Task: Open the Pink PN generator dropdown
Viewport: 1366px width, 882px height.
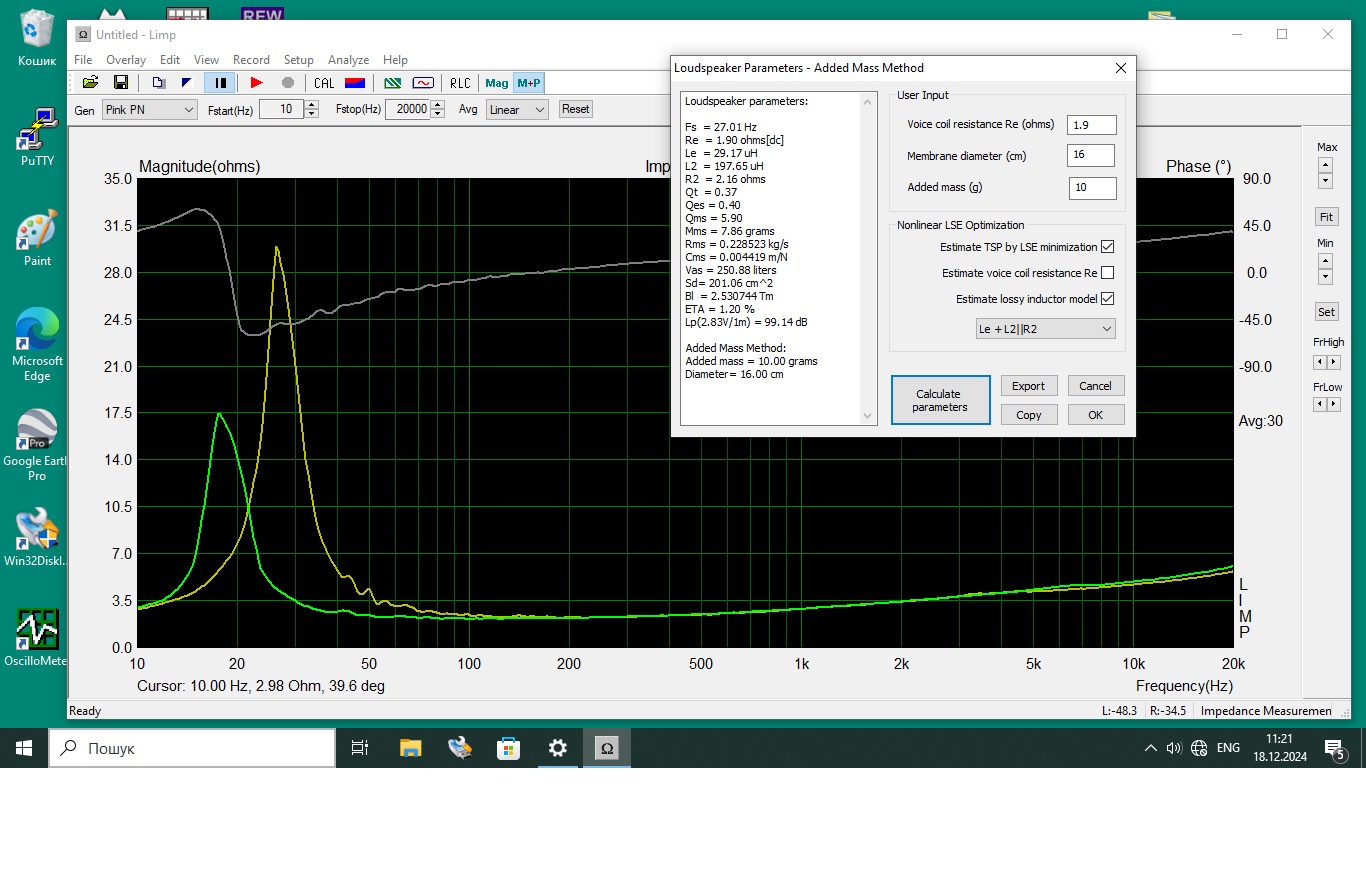Action: [x=149, y=110]
